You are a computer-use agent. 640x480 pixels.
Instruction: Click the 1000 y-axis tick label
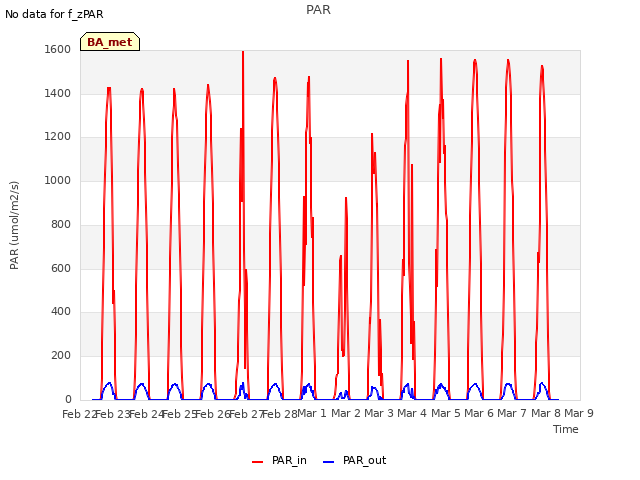click(x=58, y=180)
